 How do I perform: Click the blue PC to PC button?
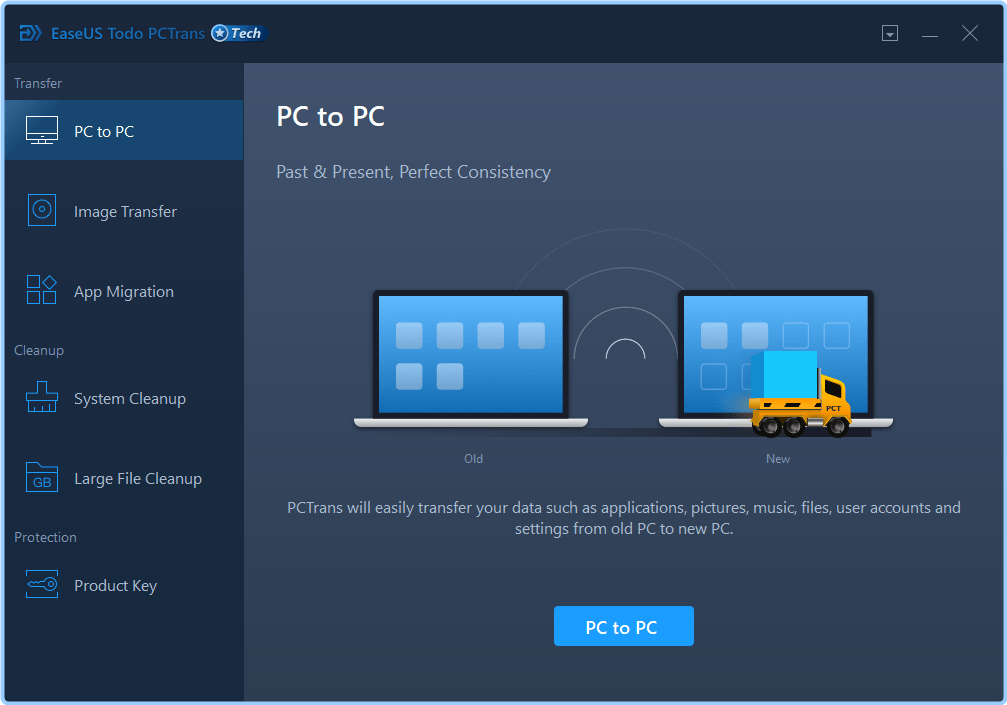coord(624,626)
